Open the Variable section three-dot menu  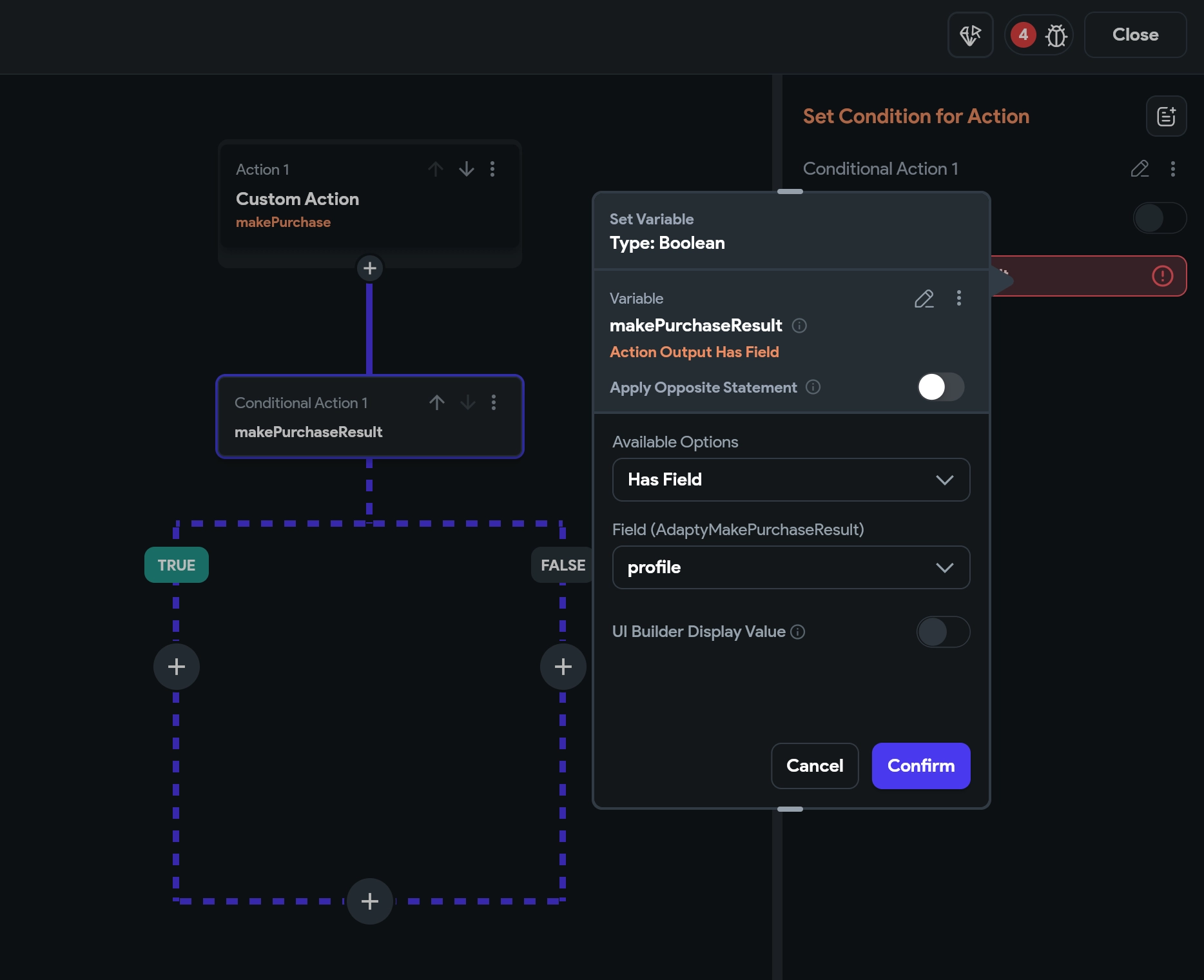click(959, 298)
